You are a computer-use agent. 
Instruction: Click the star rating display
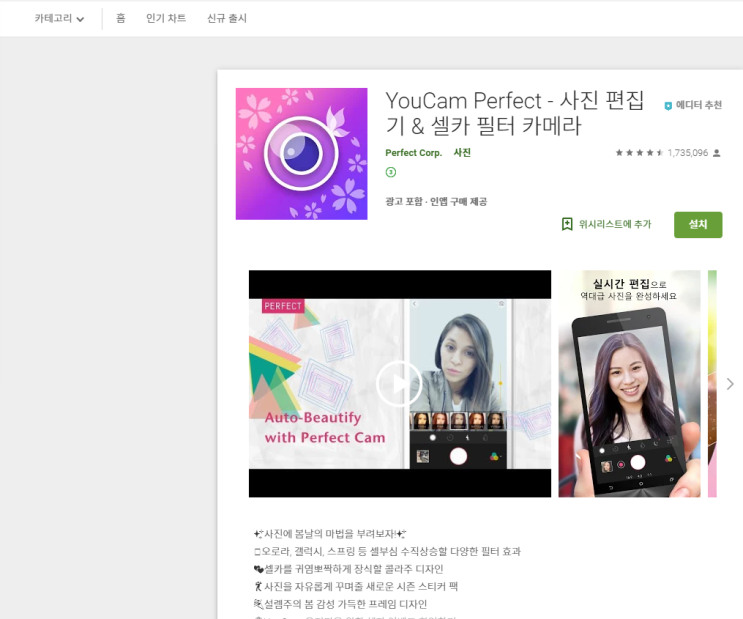click(639, 153)
